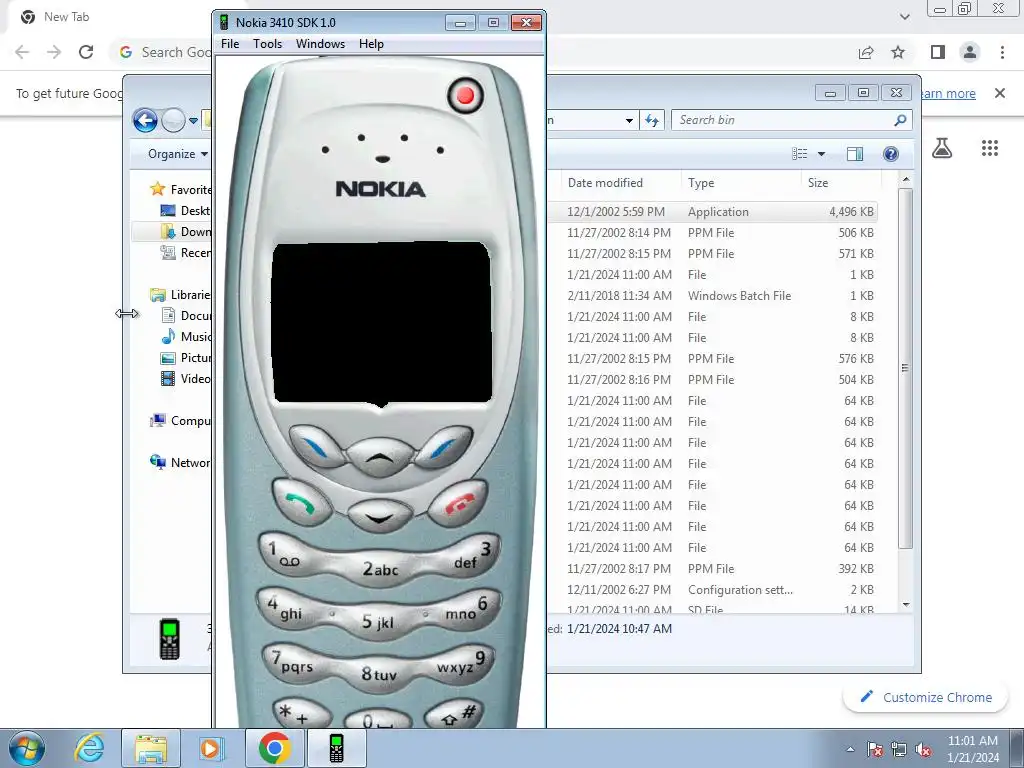Click the change view icon in Explorer
This screenshot has height=768, width=1024.
click(x=800, y=154)
